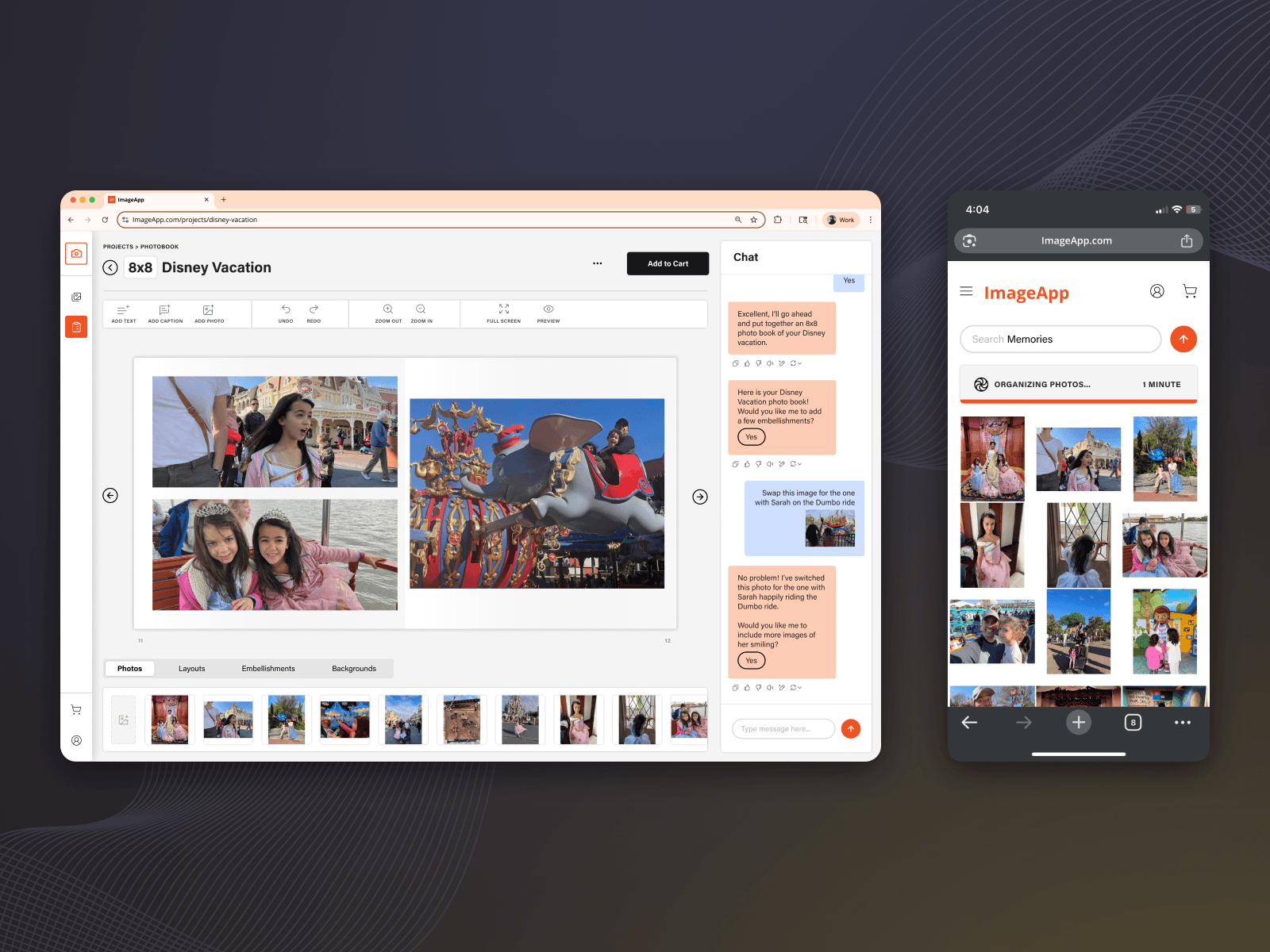Click Yes under the embellishments question
The width and height of the screenshot is (1270, 952).
click(751, 437)
